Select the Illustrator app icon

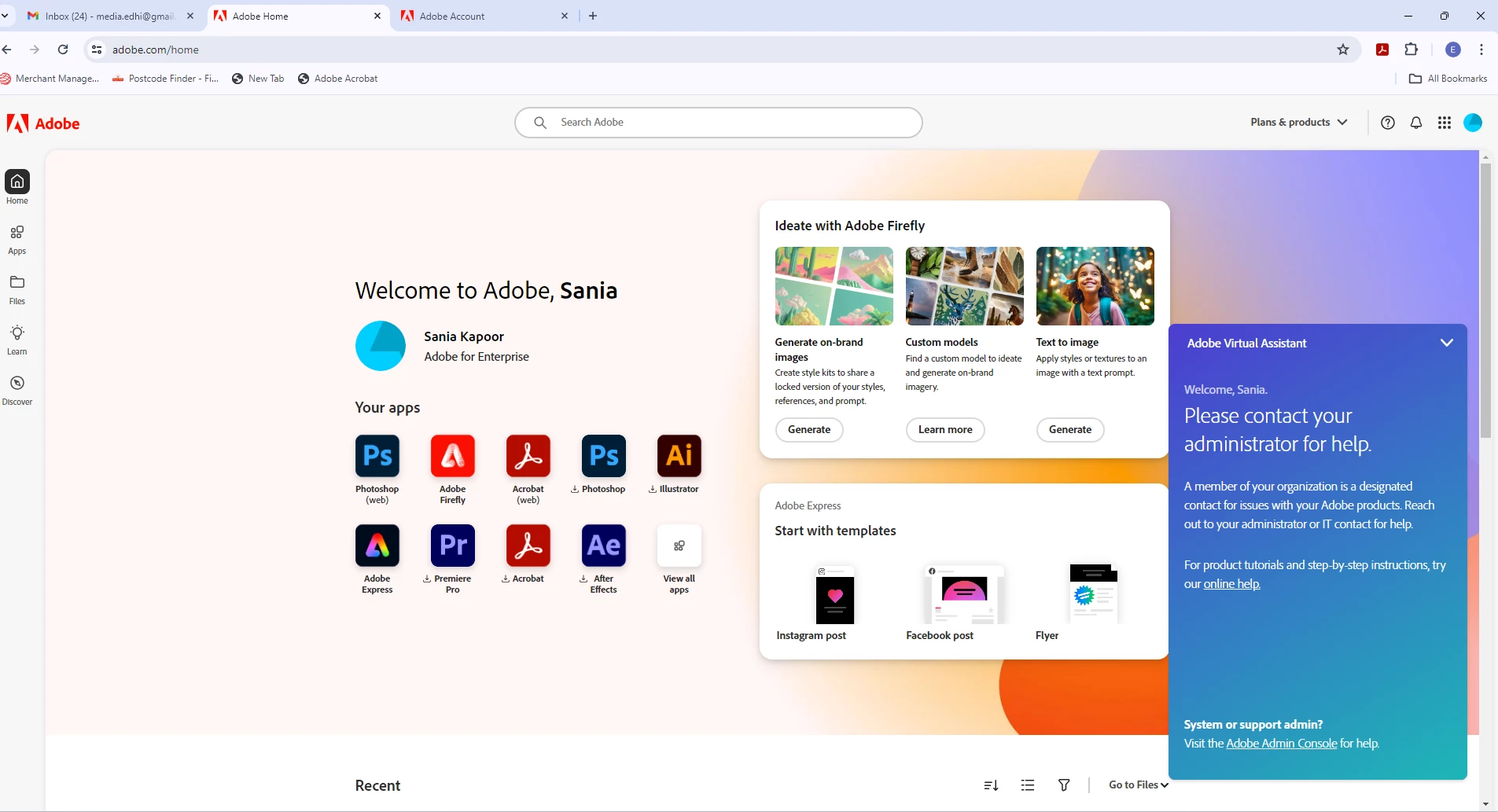[679, 456]
